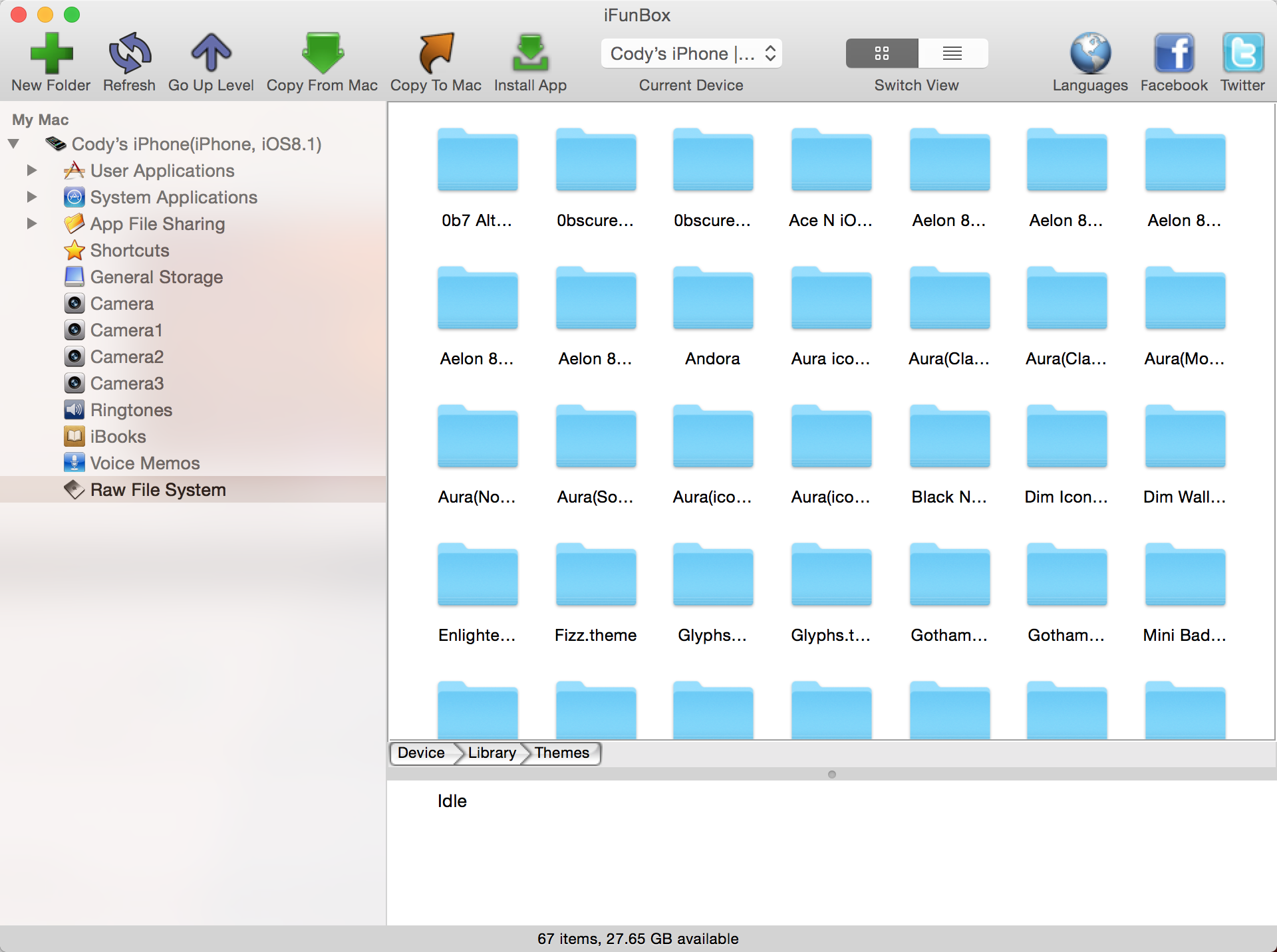This screenshot has width=1277, height=952.
Task: Click the Install App icon
Action: [x=530, y=53]
